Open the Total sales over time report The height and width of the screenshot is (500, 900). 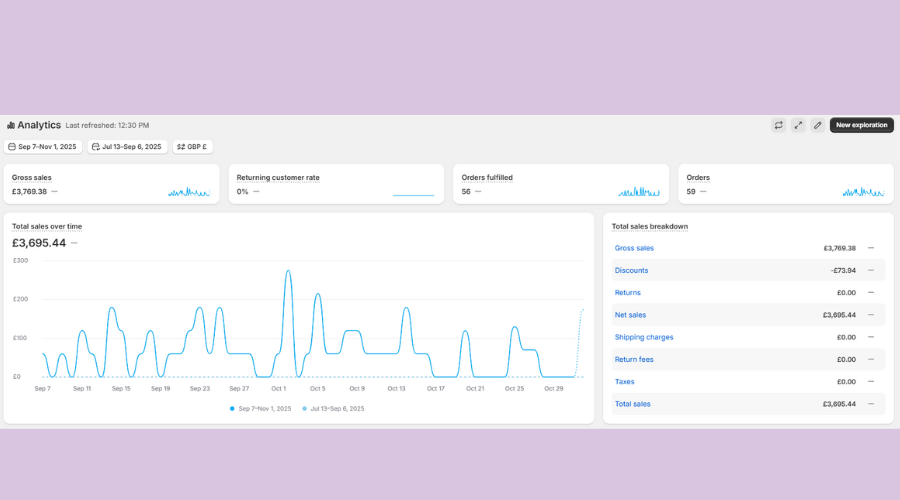[x=47, y=227]
